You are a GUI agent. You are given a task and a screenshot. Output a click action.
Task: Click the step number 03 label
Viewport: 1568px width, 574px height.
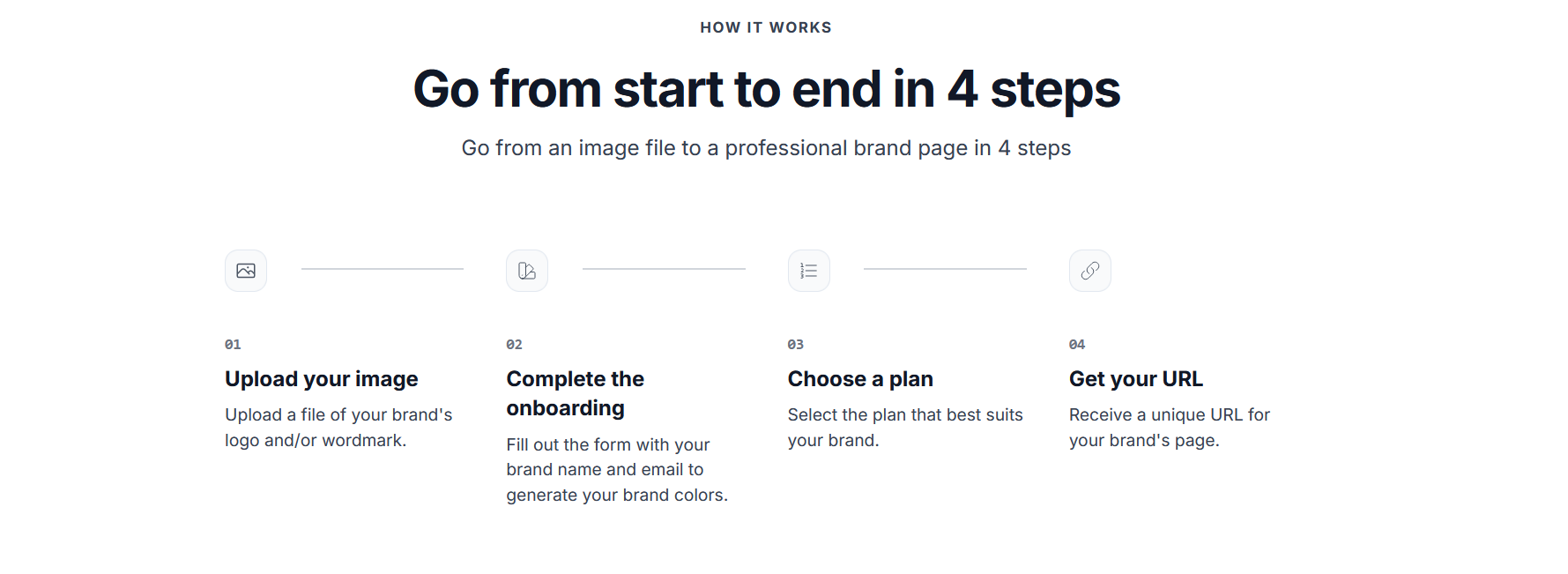pos(796,345)
